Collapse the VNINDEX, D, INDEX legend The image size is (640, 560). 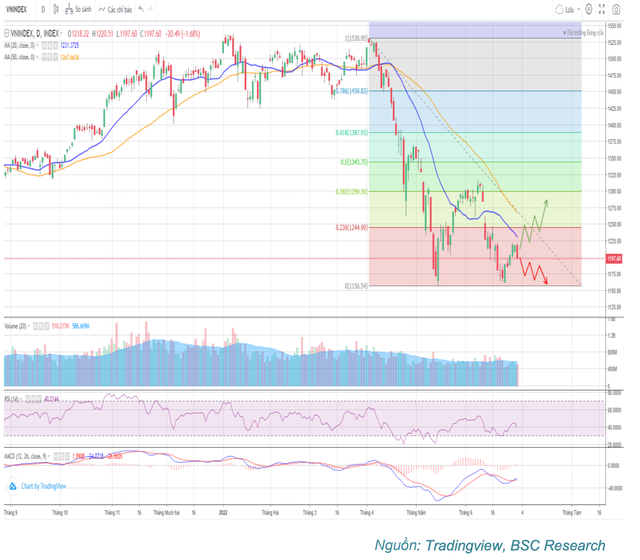(7, 31)
